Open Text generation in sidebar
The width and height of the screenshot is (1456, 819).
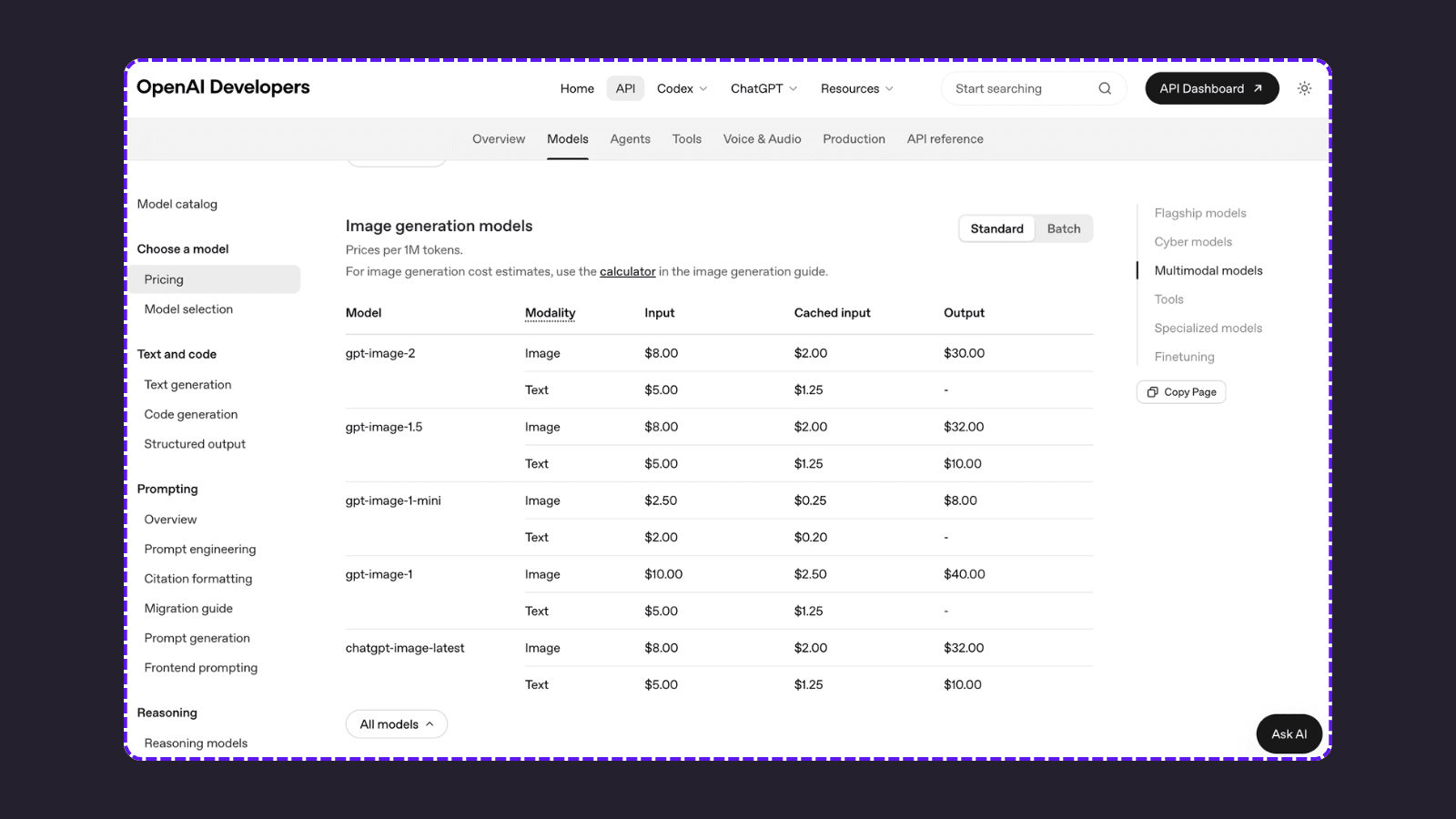(187, 385)
